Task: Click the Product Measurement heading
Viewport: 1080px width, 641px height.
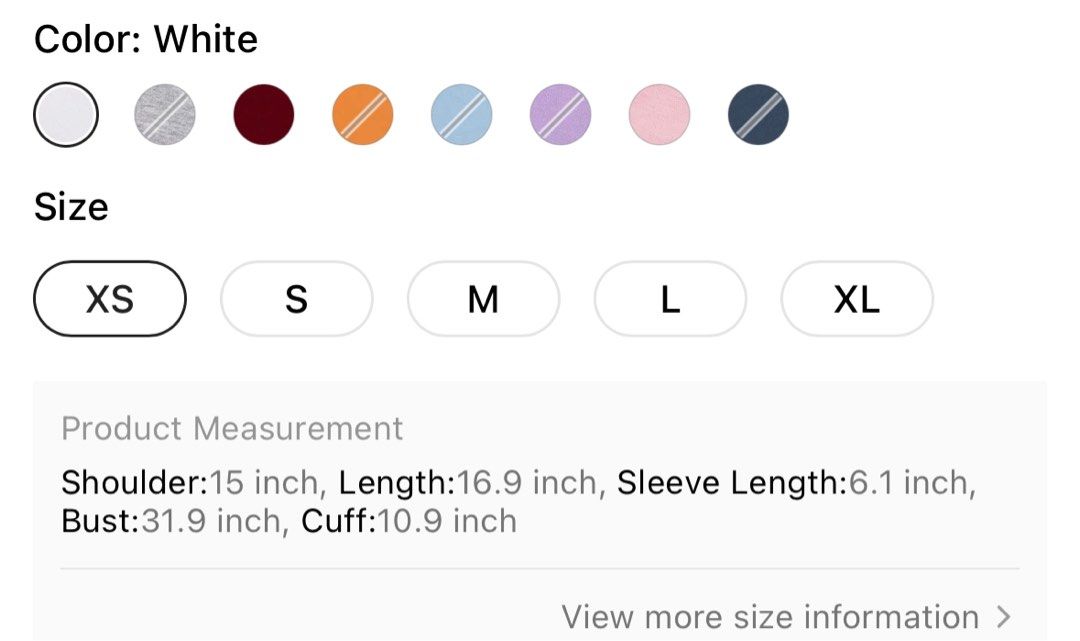Action: (x=232, y=429)
